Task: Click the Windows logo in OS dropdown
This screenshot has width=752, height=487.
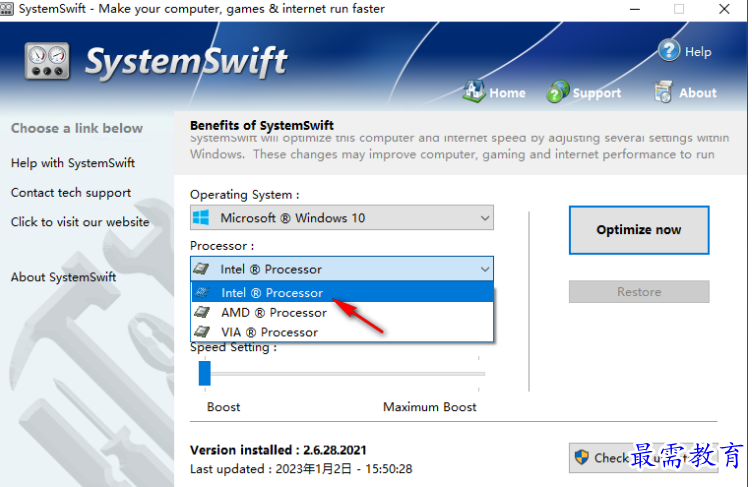Action: (x=201, y=218)
